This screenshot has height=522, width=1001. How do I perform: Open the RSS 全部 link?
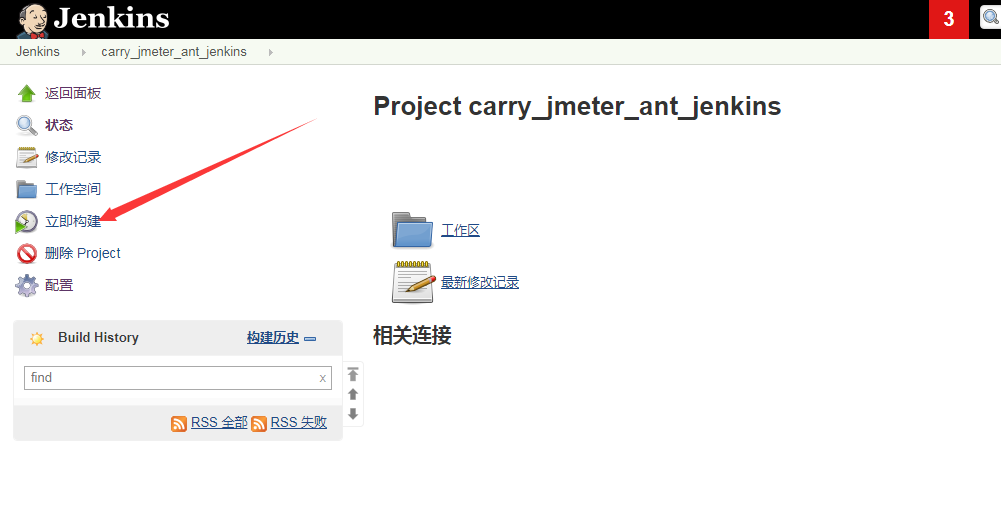click(x=219, y=422)
